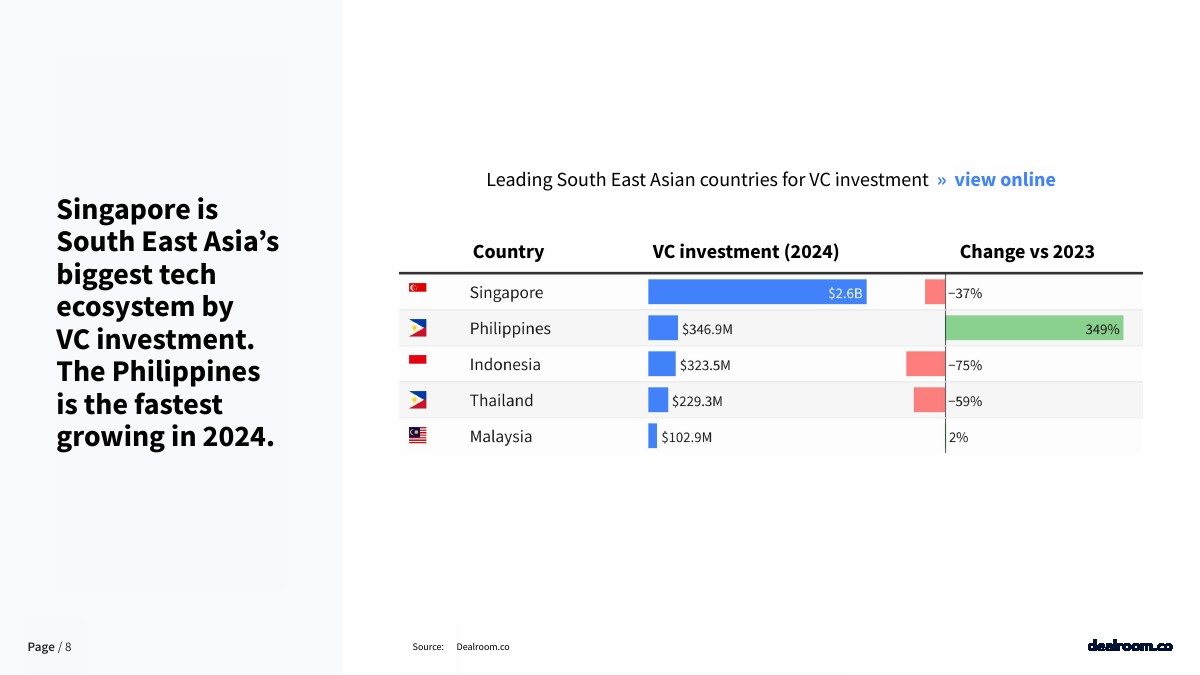Image resolution: width=1200 pixels, height=675 pixels.
Task: Open the "view online" link
Action: (1004, 180)
